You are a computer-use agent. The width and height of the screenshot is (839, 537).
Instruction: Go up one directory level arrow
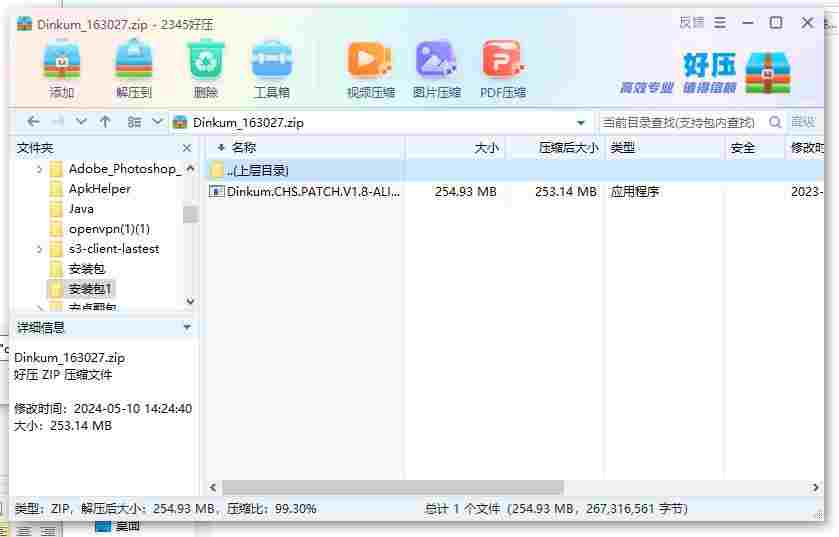[105, 122]
